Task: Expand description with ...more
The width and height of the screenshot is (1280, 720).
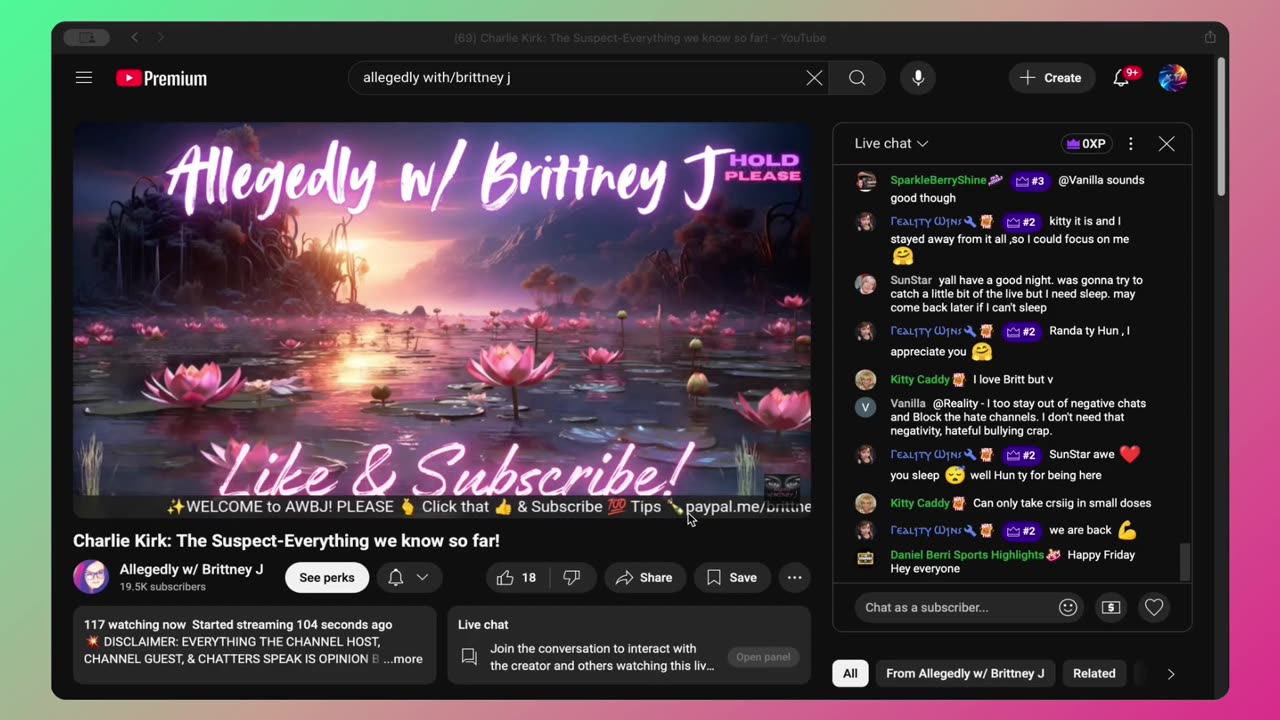Action: click(404, 659)
